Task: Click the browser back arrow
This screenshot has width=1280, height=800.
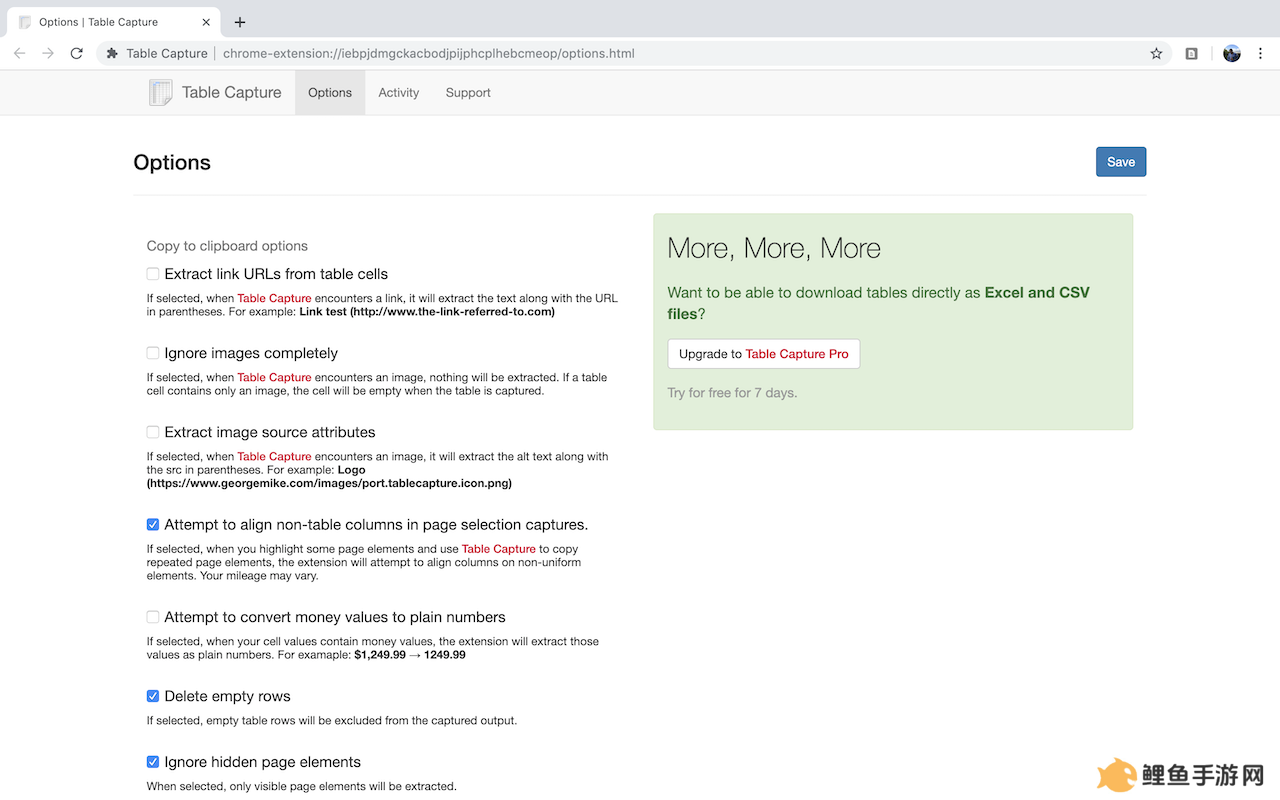Action: (x=20, y=53)
